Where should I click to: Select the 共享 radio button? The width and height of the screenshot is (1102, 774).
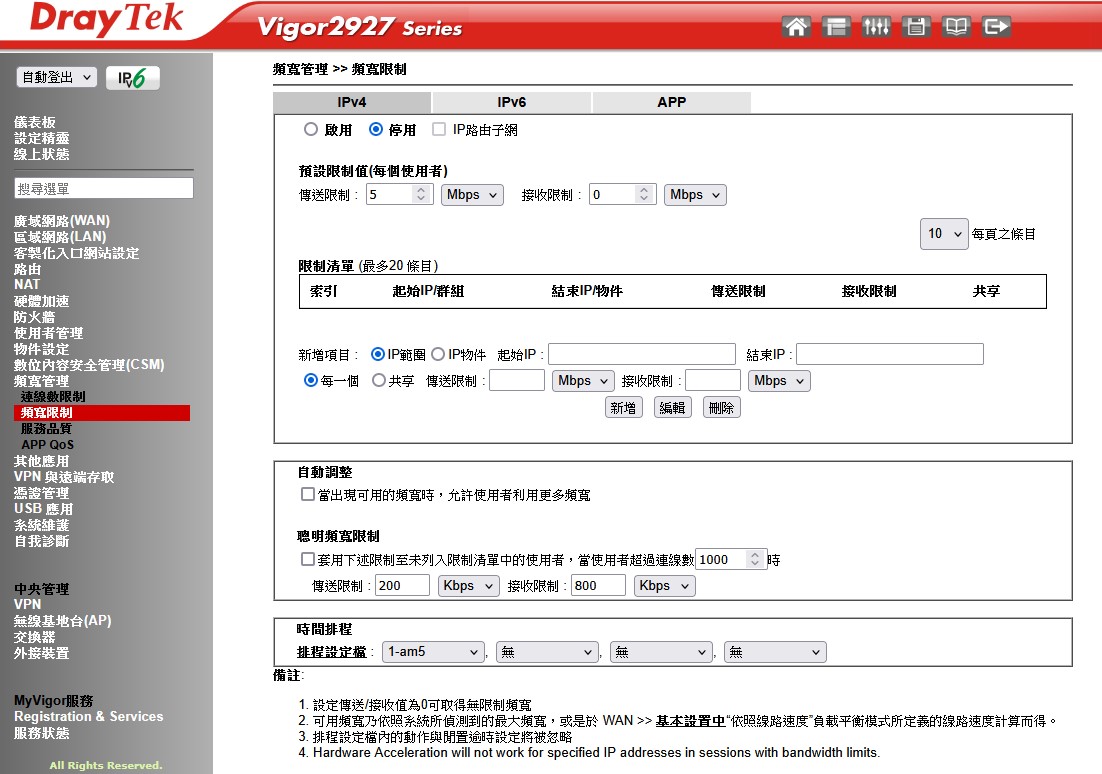(x=379, y=381)
